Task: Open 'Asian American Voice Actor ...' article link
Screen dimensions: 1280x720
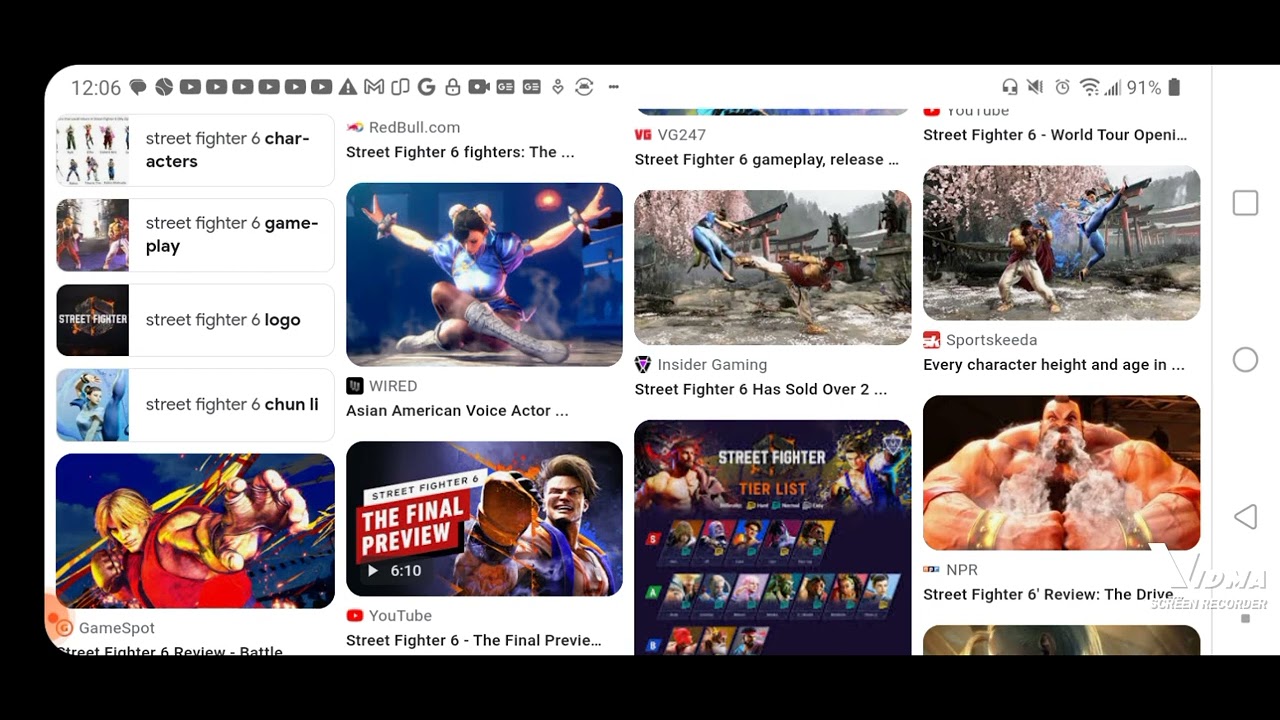Action: click(457, 411)
